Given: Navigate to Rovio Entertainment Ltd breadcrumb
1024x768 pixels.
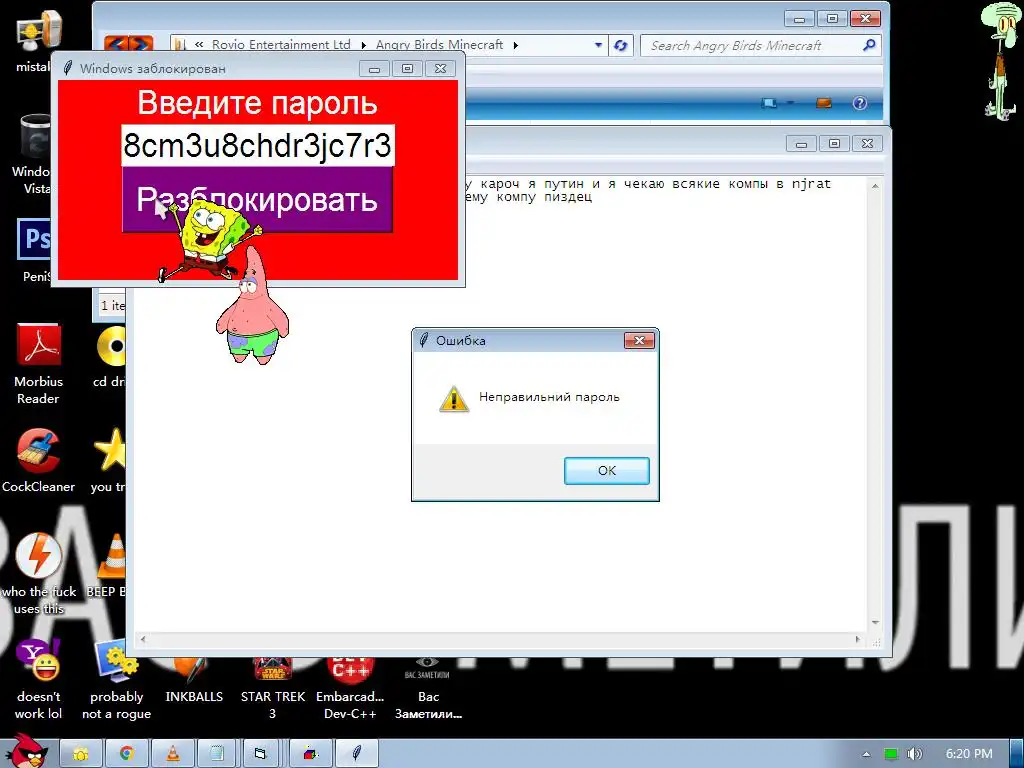Looking at the screenshot, I should coord(281,44).
